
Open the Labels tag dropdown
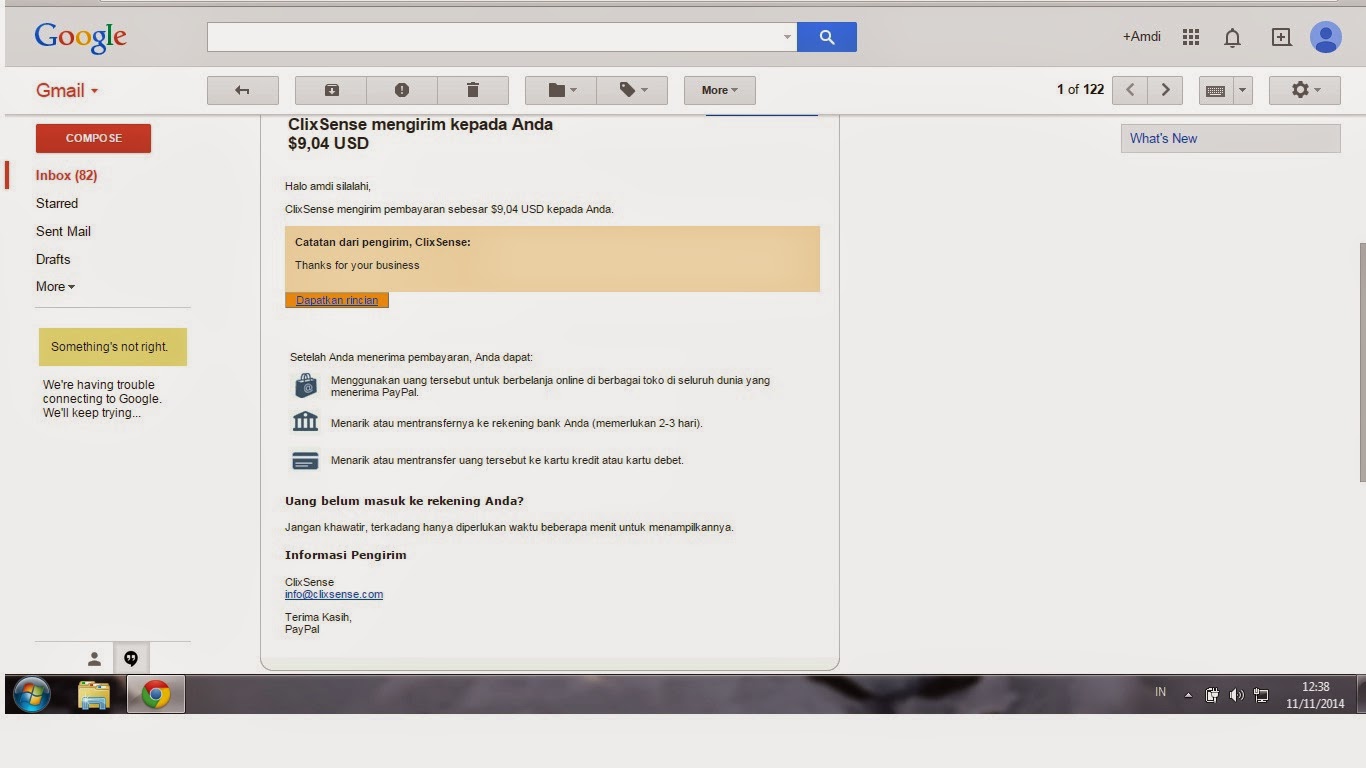click(x=632, y=90)
